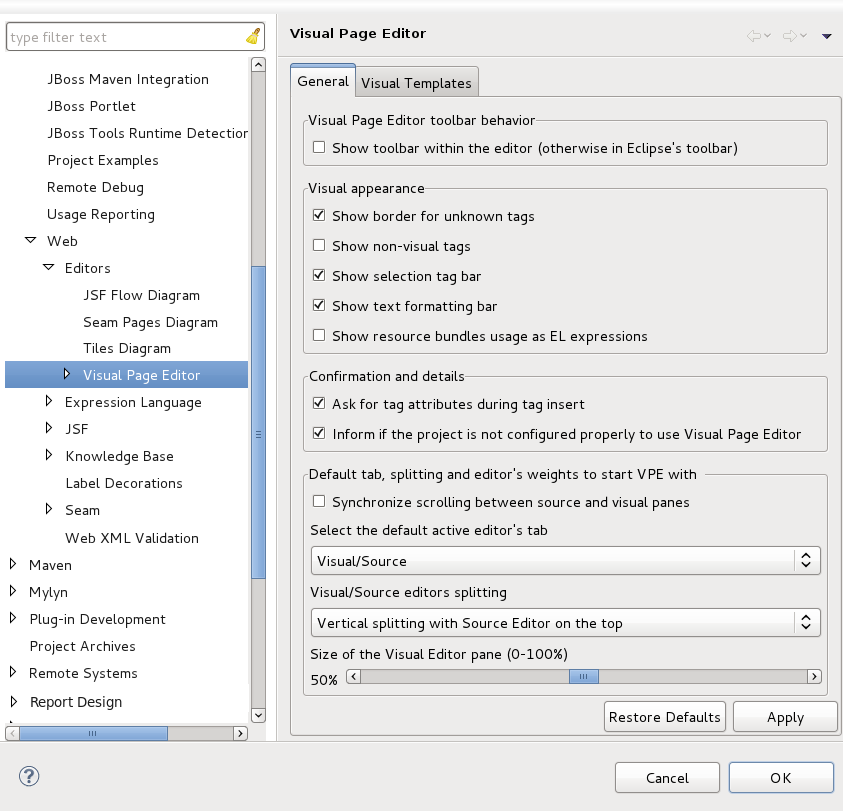Click the Visual Editor pane size slider
Image resolution: width=843 pixels, height=811 pixels.
click(583, 676)
